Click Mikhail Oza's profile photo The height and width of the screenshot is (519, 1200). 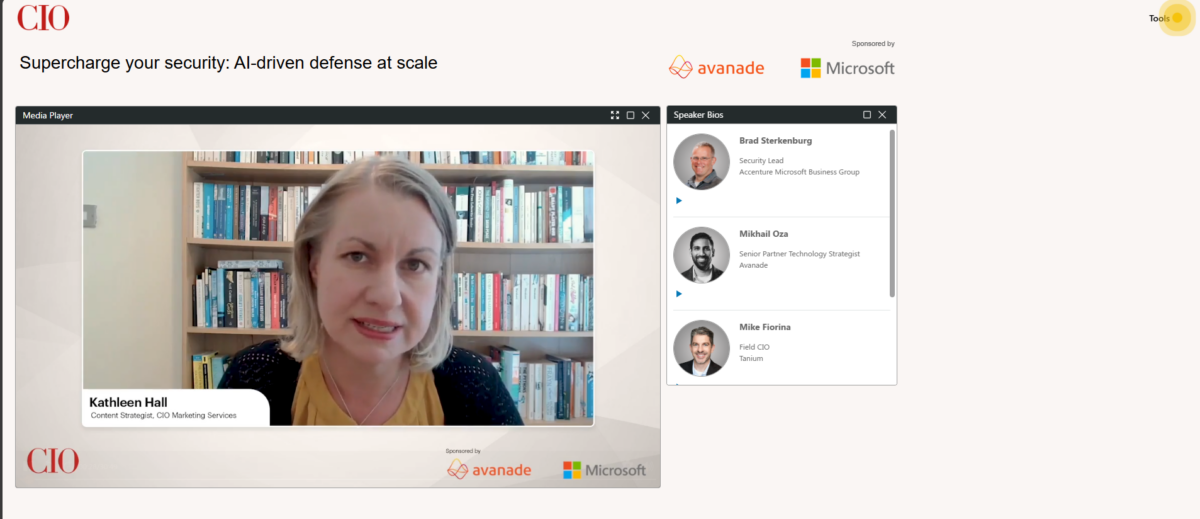702,255
